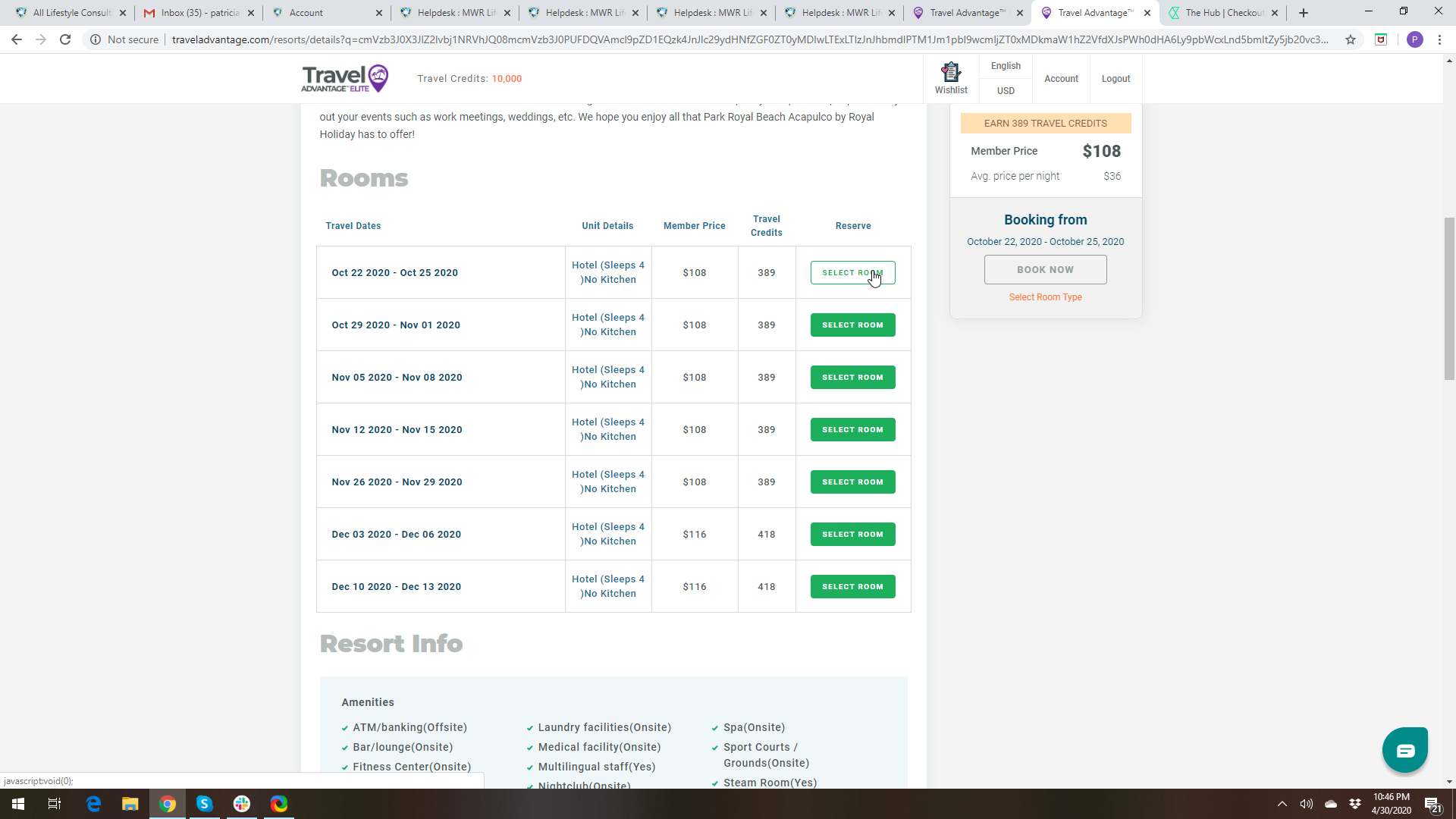The width and height of the screenshot is (1456, 819).
Task: Open Slack from the taskbar
Action: point(242,804)
